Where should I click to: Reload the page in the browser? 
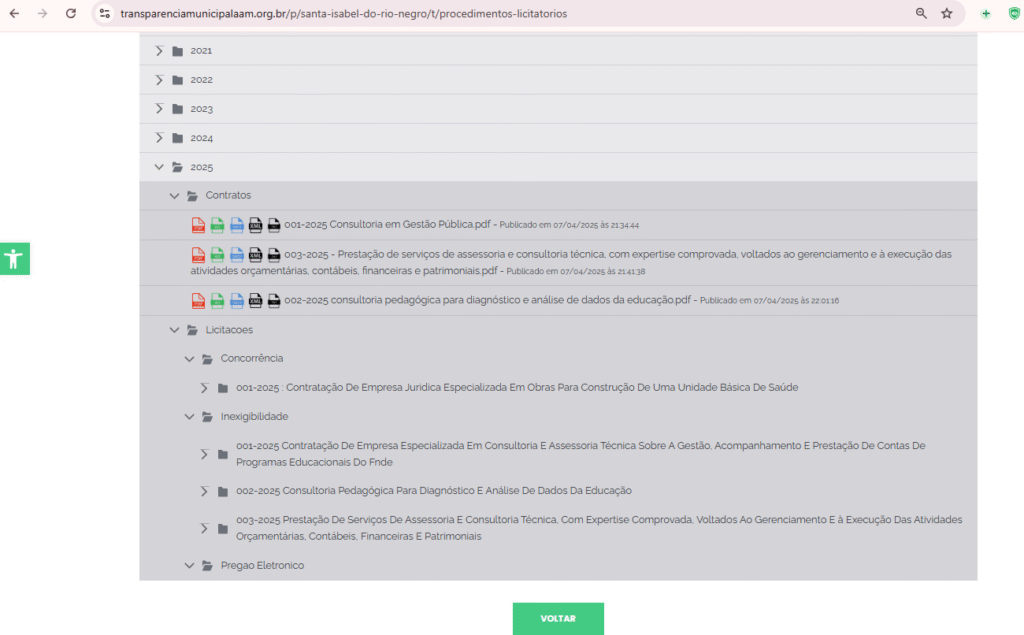click(x=70, y=14)
